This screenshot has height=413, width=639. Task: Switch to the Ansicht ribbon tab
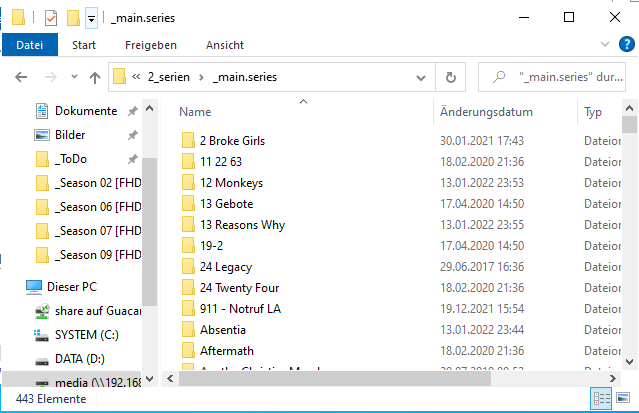tap(225, 45)
